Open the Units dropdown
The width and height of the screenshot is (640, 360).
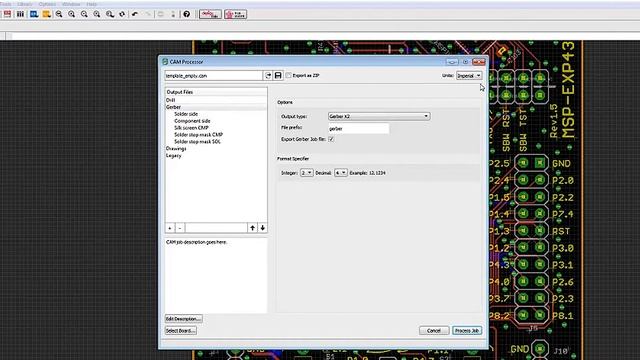[x=469, y=76]
